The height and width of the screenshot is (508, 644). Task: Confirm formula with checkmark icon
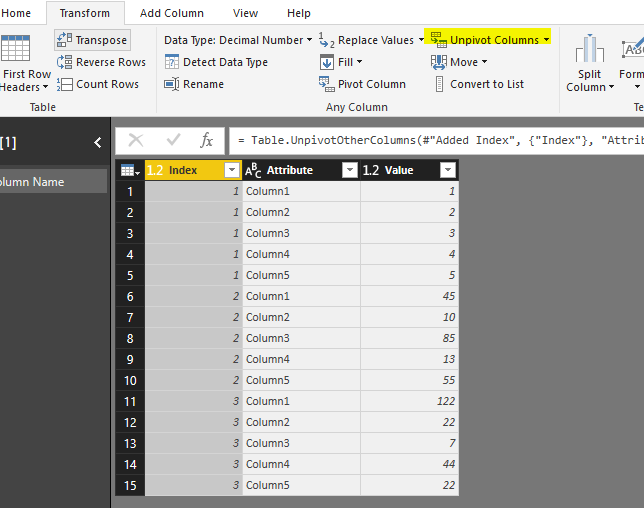(173, 140)
